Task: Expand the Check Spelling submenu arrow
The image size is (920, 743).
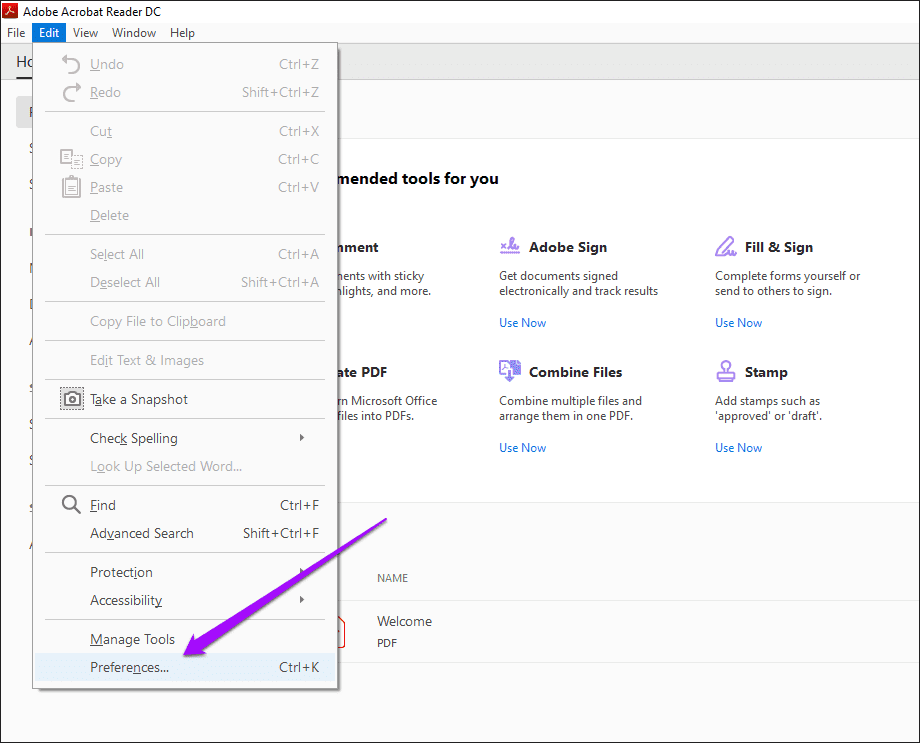Action: [302, 438]
